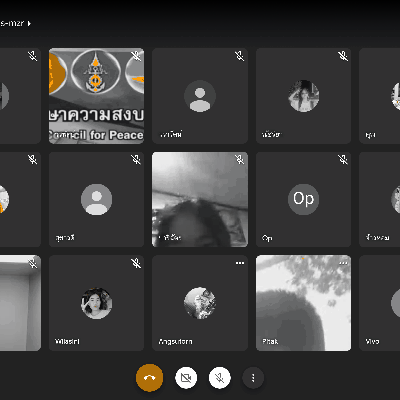This screenshot has height=400, width=400.
Task: Select the Phak camera video tile
Action: 303,303
